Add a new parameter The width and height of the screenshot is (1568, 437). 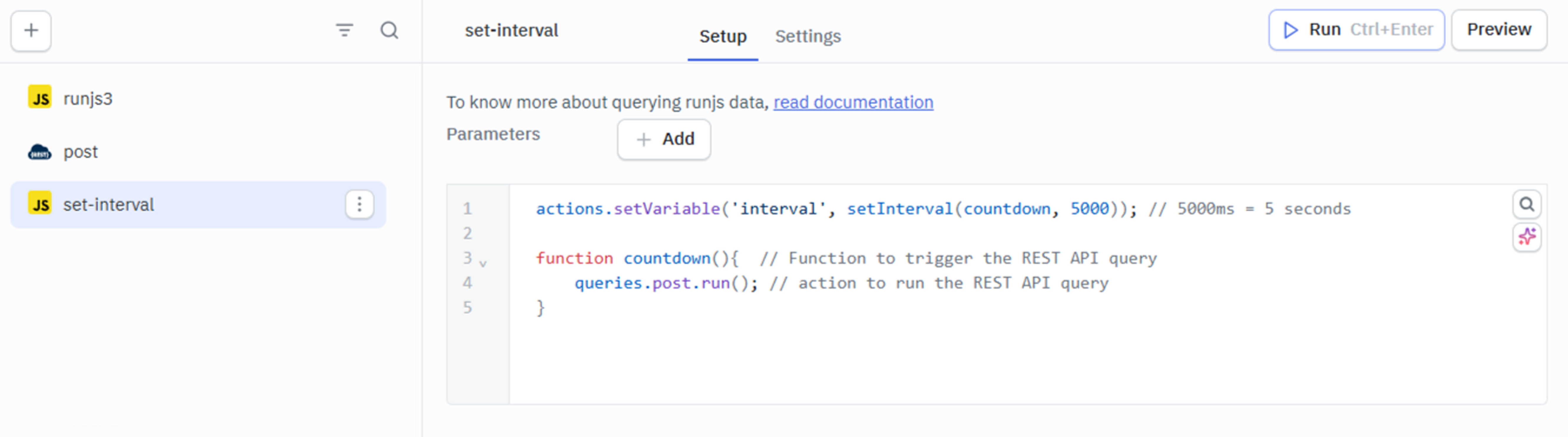tap(664, 139)
